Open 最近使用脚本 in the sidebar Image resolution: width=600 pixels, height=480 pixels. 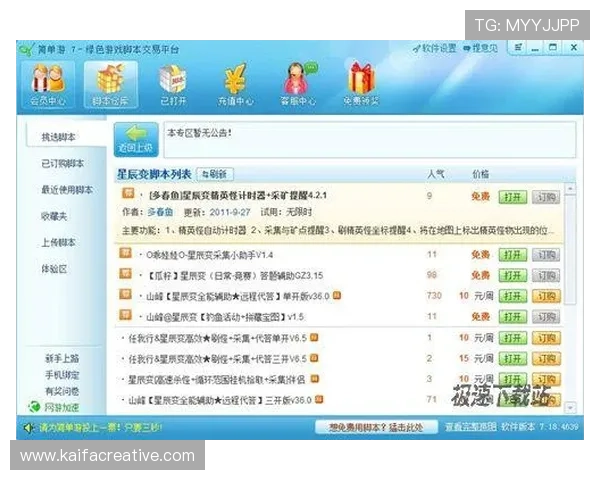click(x=67, y=190)
